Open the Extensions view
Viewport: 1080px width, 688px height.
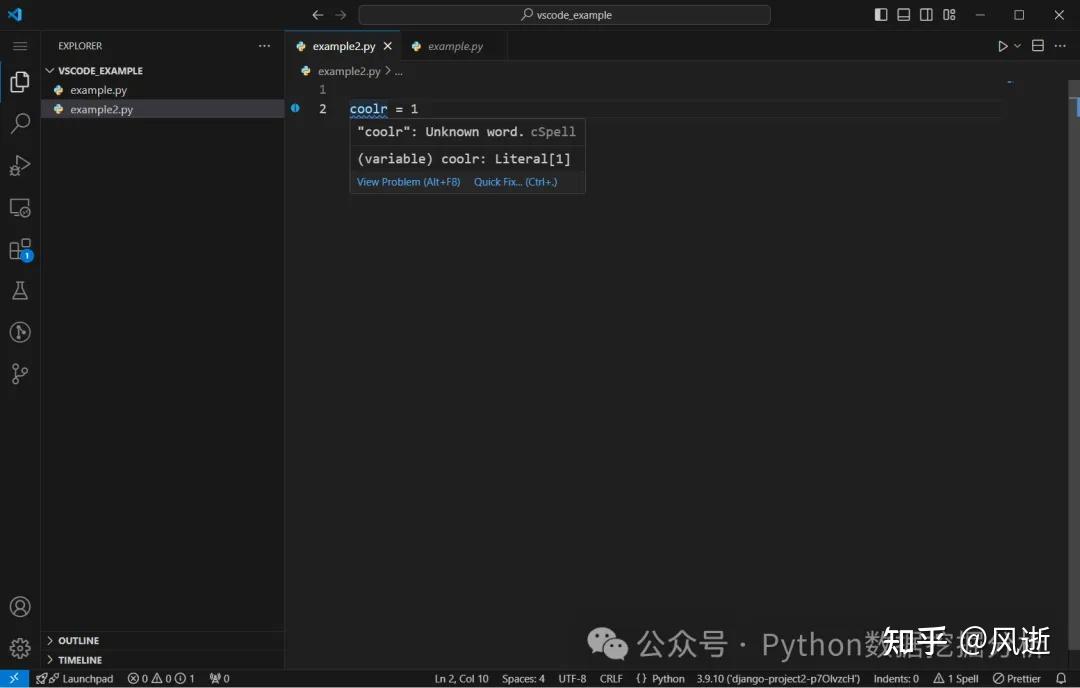pos(20,249)
